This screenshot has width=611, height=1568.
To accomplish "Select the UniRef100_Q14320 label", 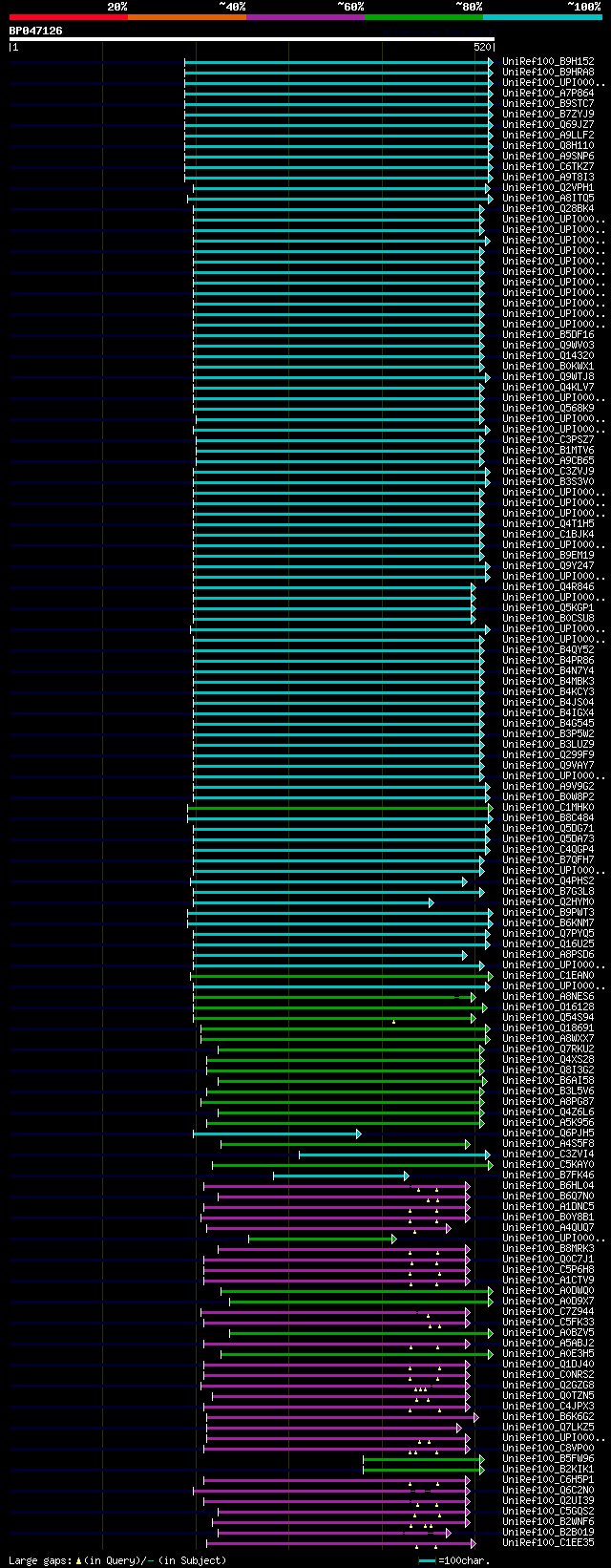I will [548, 355].
